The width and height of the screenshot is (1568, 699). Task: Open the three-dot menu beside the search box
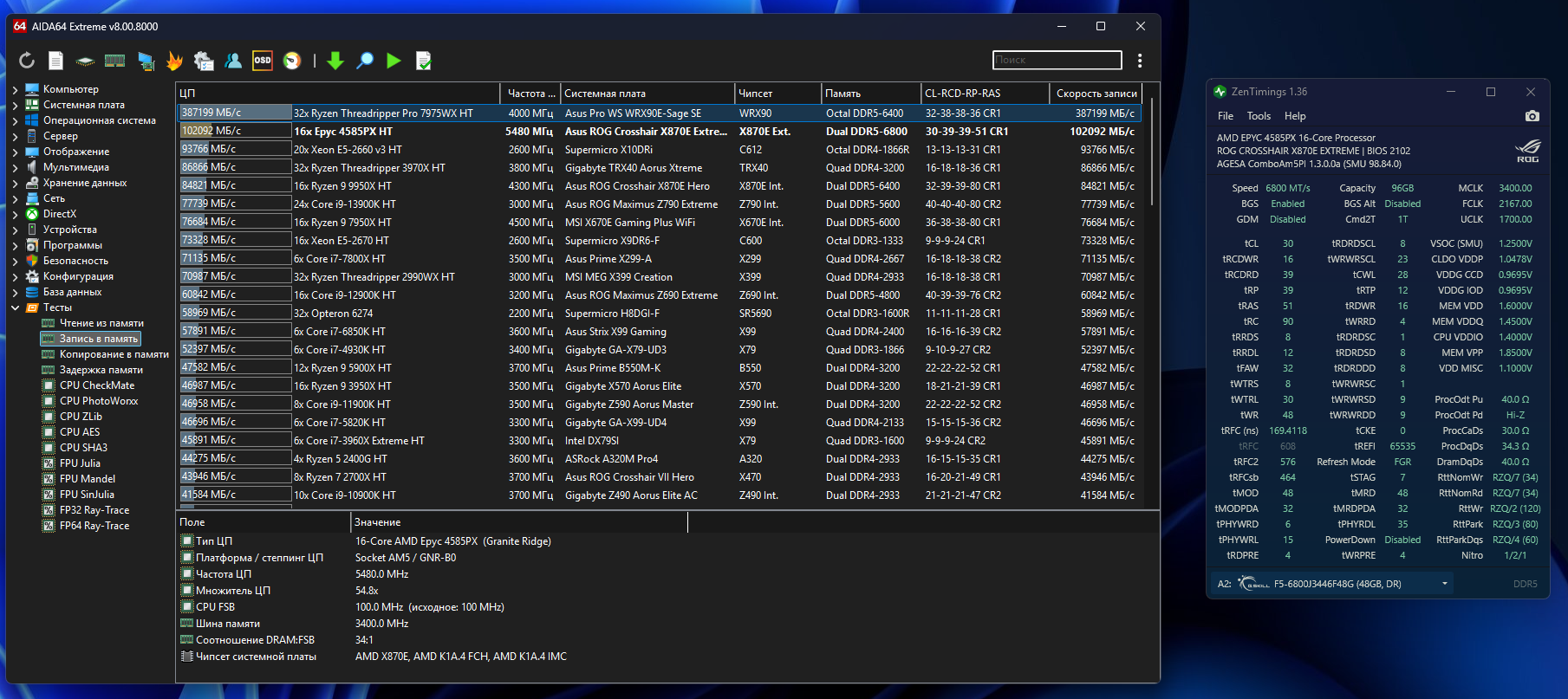(1140, 60)
